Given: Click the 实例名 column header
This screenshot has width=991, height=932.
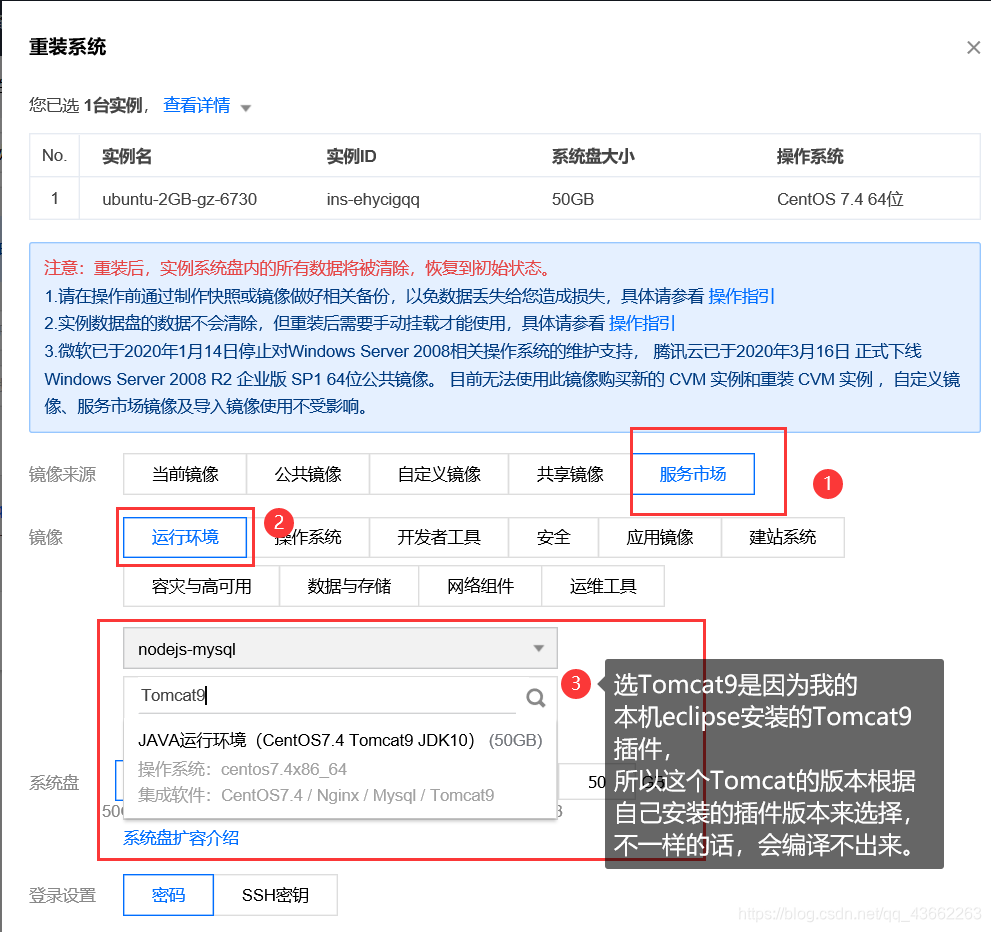Looking at the screenshot, I should tap(127, 156).
